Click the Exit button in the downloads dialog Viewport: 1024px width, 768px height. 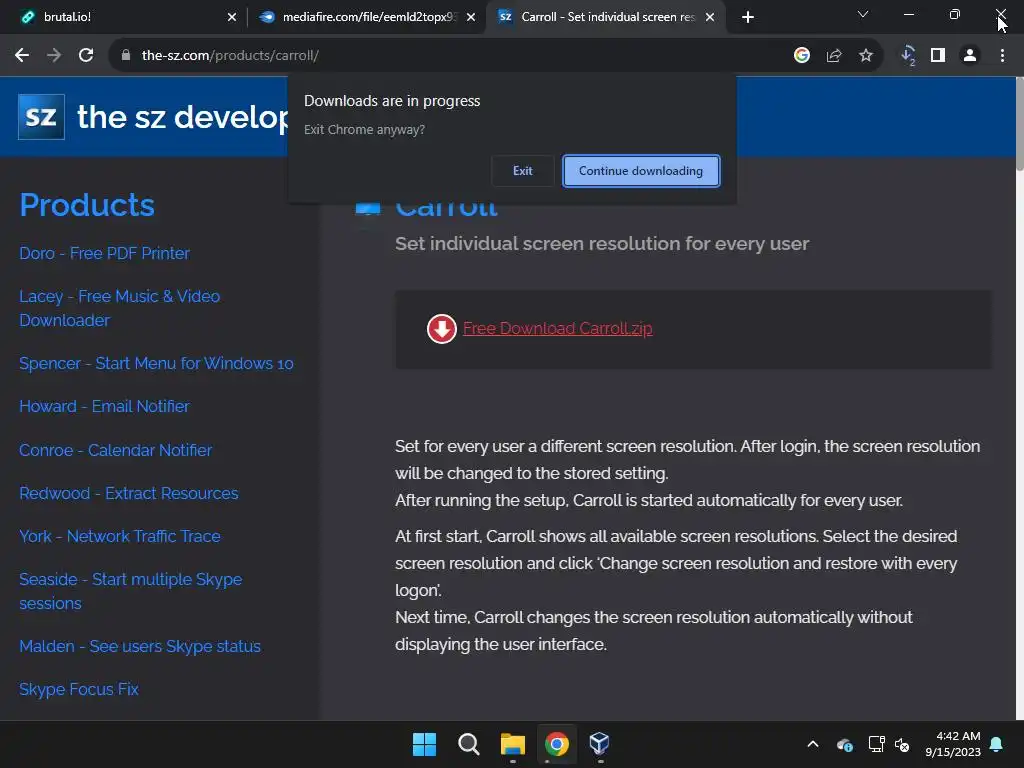[x=522, y=171]
